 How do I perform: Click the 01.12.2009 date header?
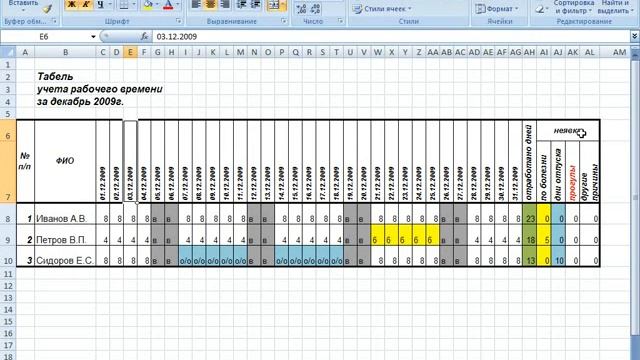tap(103, 161)
